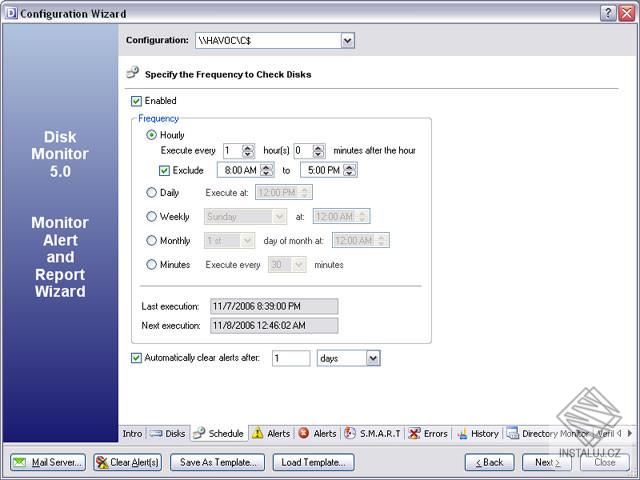The height and width of the screenshot is (480, 640).
Task: Click the Directory Monitor tab icon
Action: coord(513,433)
